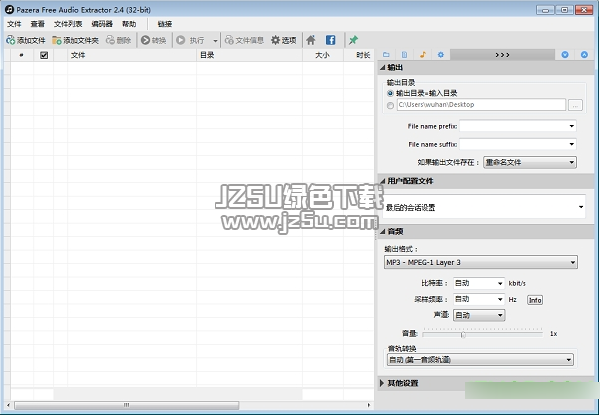
Task: Collapse the 音频 section
Action: pyautogui.click(x=383, y=231)
